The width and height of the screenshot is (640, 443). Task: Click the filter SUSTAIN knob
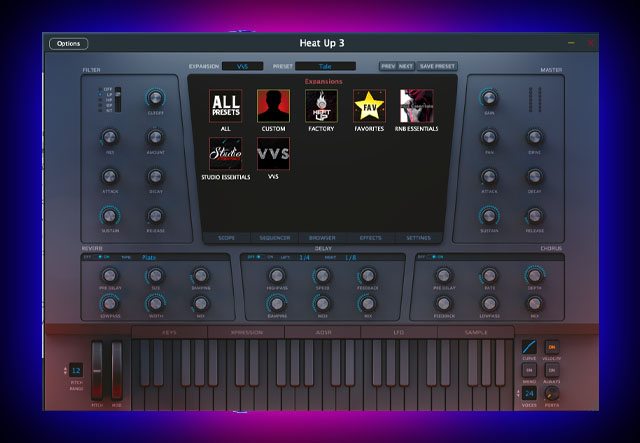pyautogui.click(x=109, y=216)
